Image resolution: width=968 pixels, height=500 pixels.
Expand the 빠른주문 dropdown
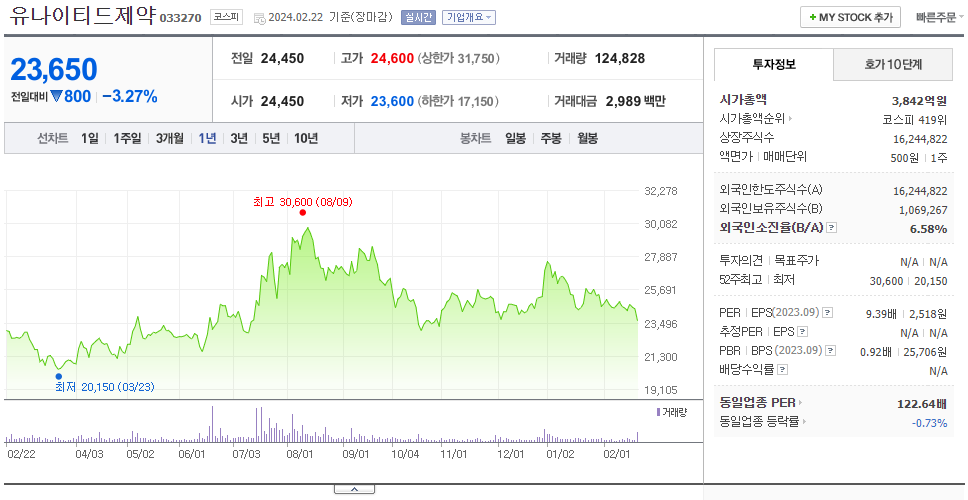tap(940, 17)
